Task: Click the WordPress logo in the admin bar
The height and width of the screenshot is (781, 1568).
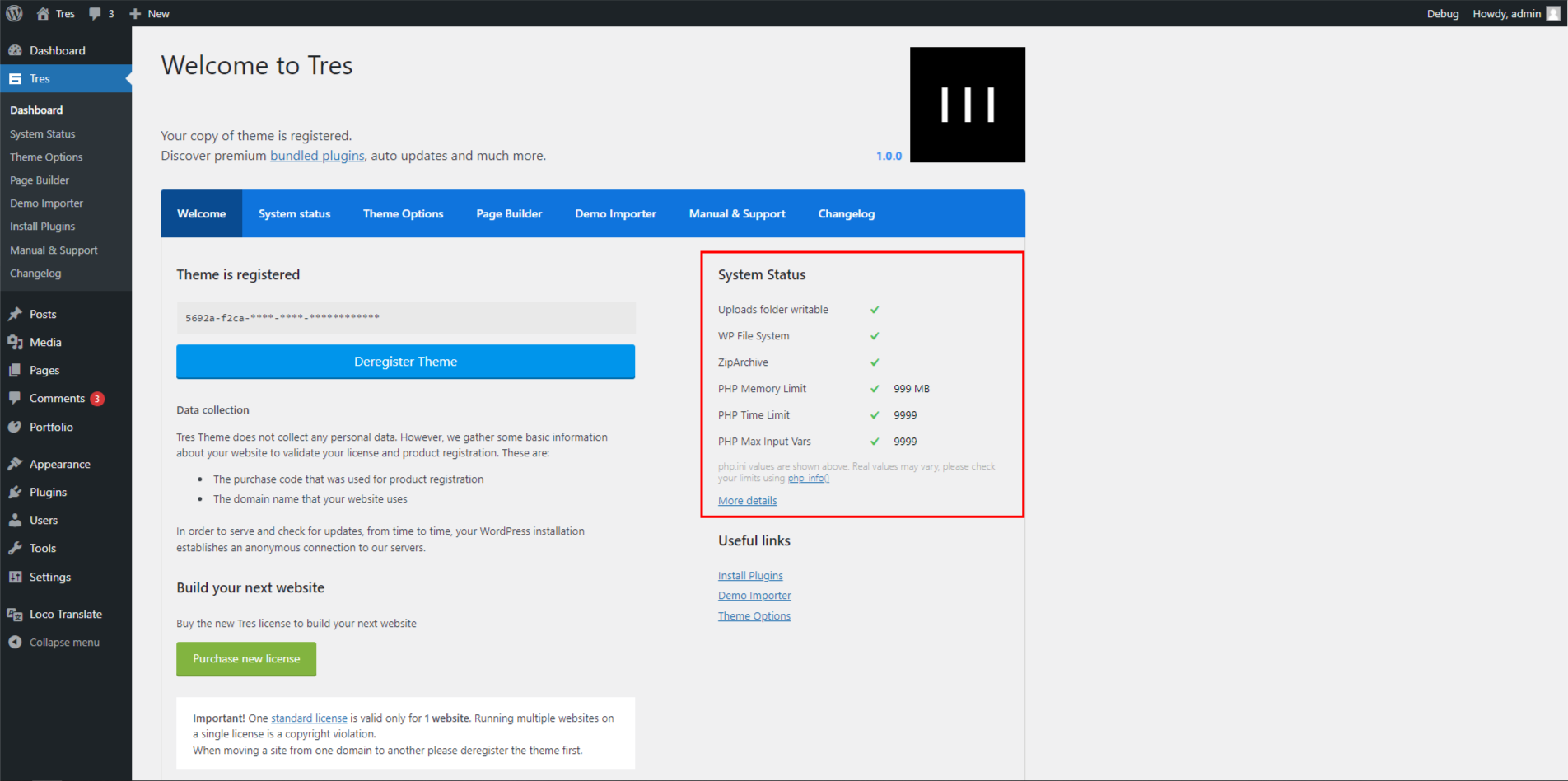Action: (14, 13)
